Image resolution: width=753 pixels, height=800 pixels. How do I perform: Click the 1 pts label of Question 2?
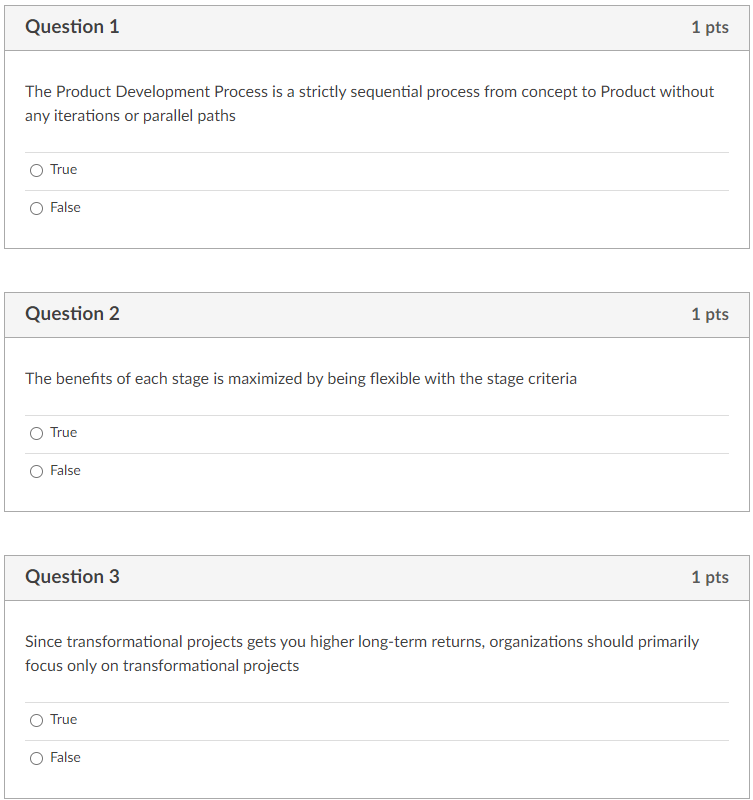[710, 314]
